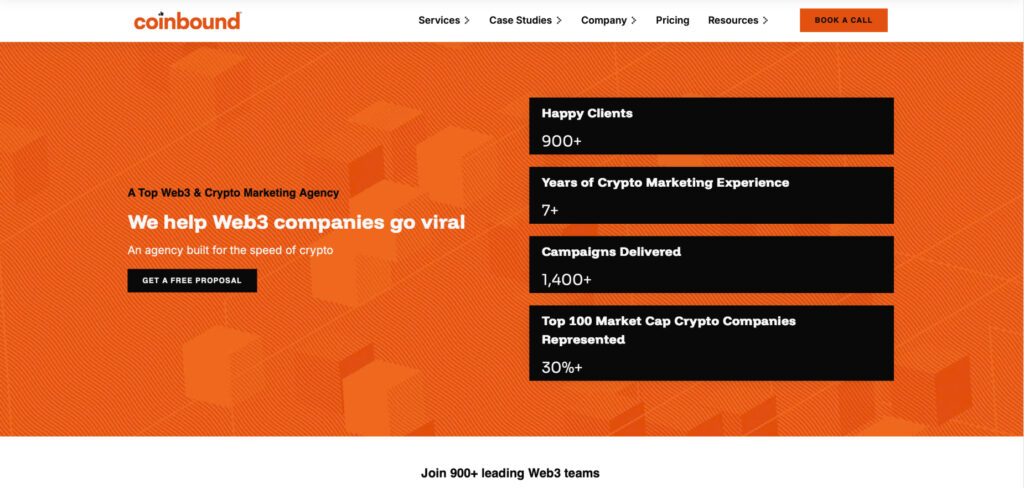
Task: Click the "Join 900+ leading Web3 teams" heading
Action: point(510,472)
